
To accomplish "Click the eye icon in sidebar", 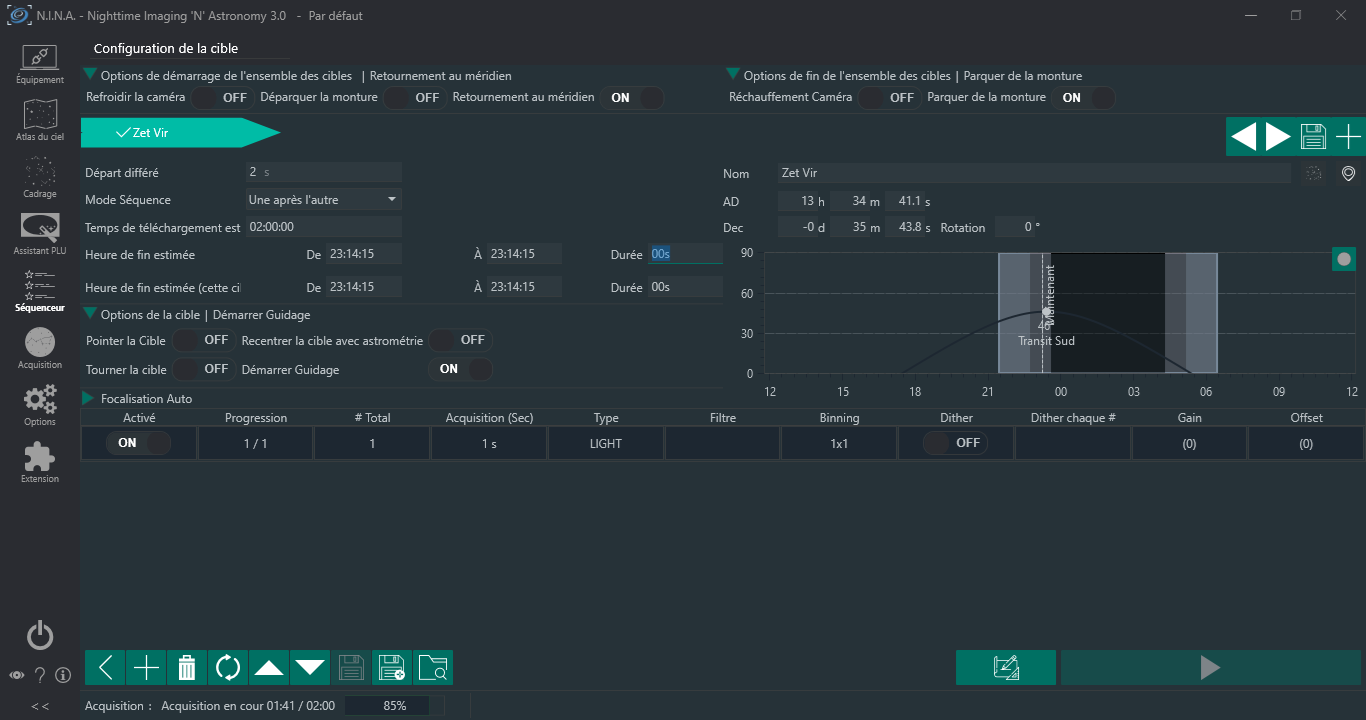I will point(17,675).
